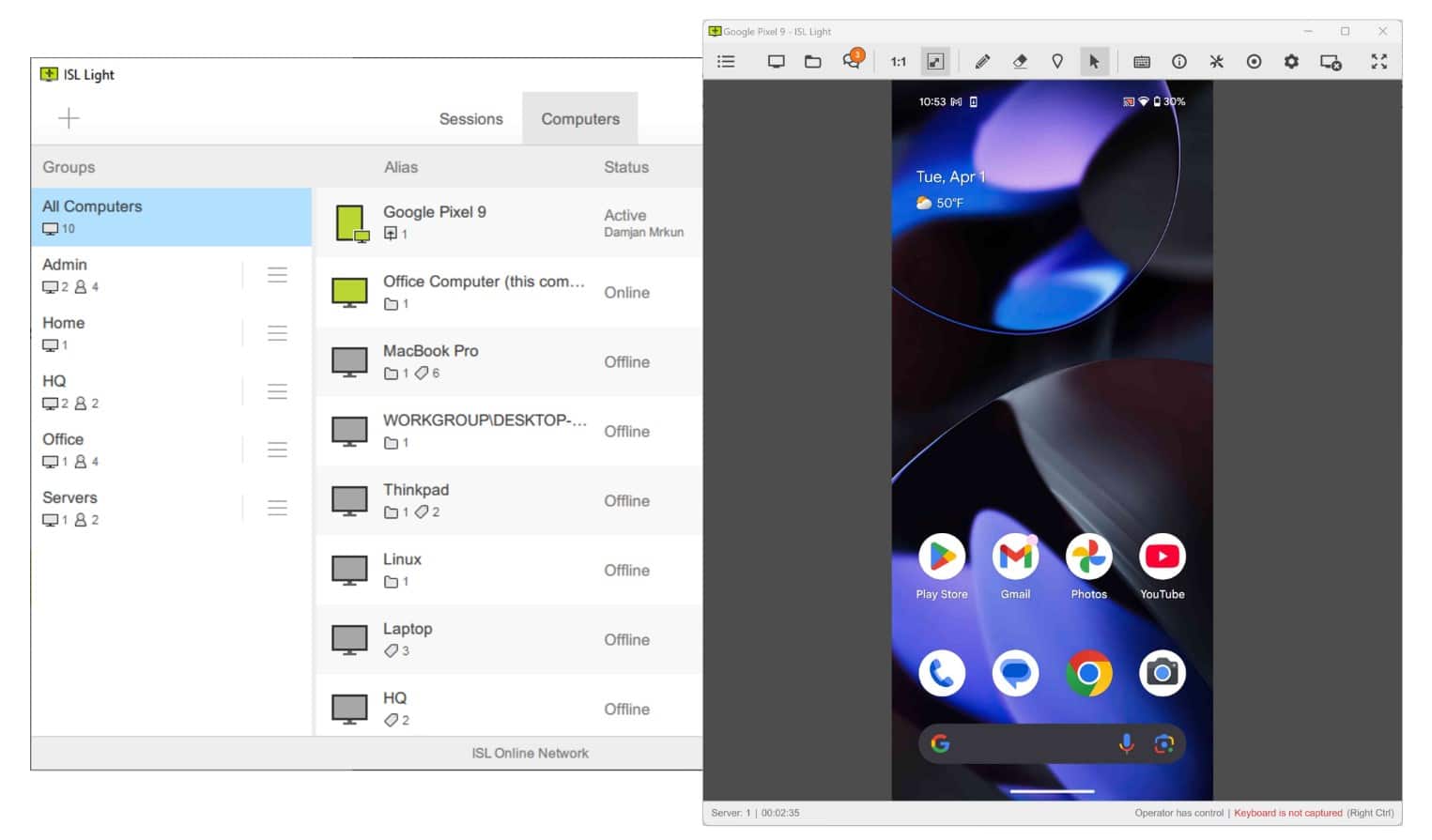Click the end-session monitor icon
This screenshot has width=1432, height=840.
(1331, 62)
